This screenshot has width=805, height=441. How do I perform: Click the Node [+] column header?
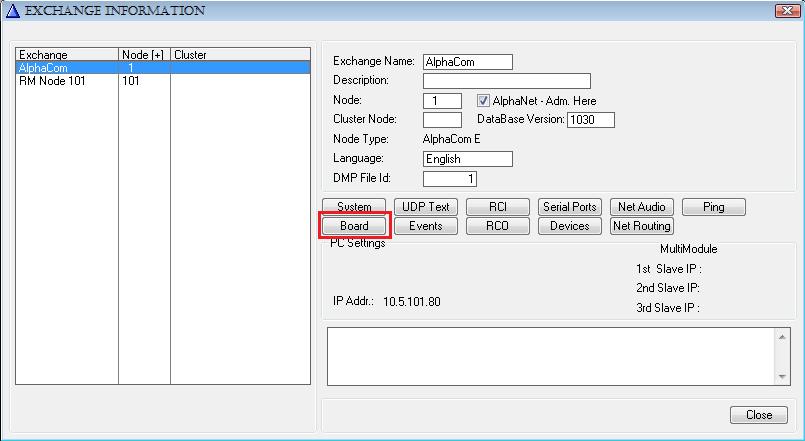pyautogui.click(x=144, y=54)
